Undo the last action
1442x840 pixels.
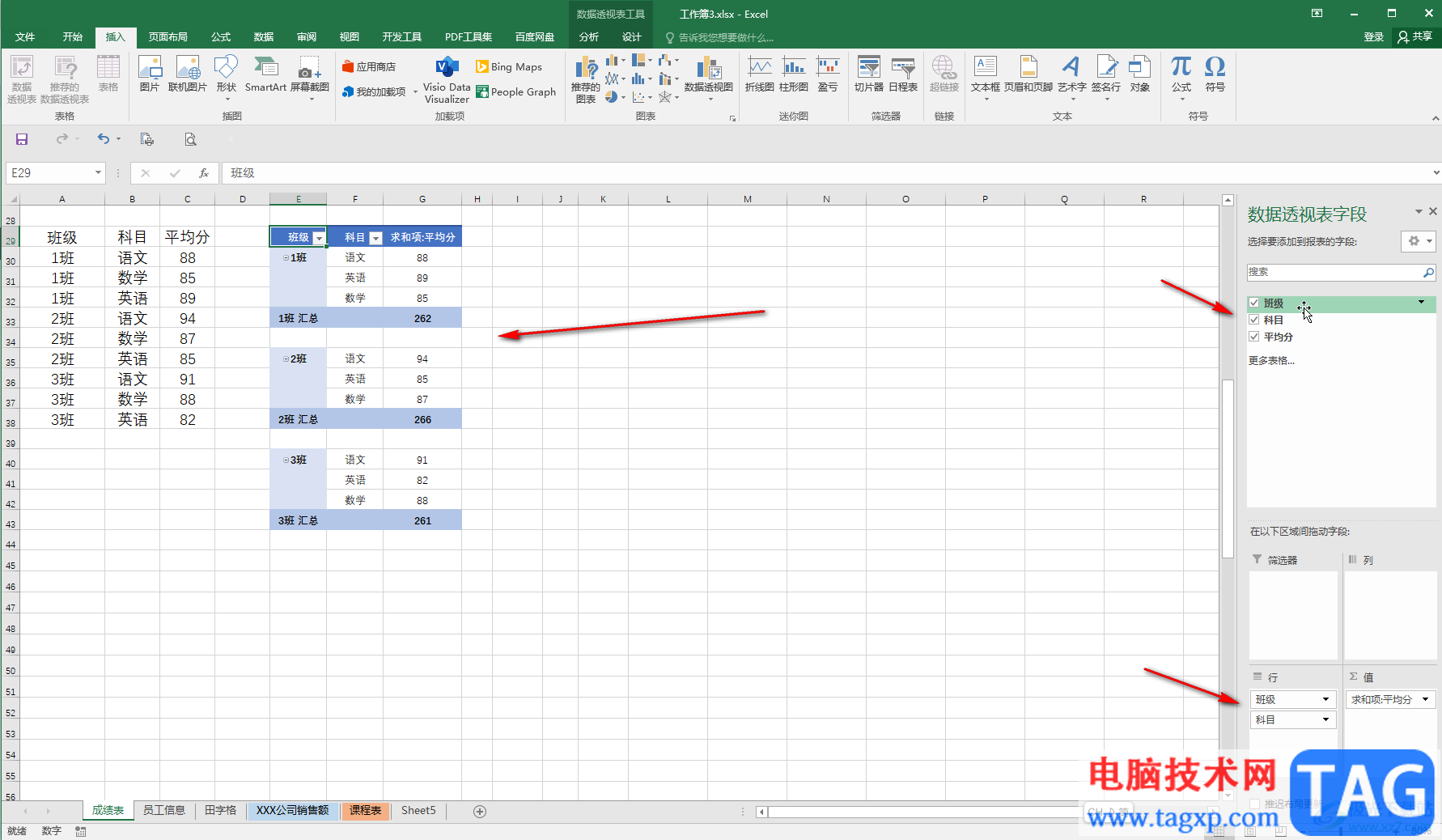[103, 139]
